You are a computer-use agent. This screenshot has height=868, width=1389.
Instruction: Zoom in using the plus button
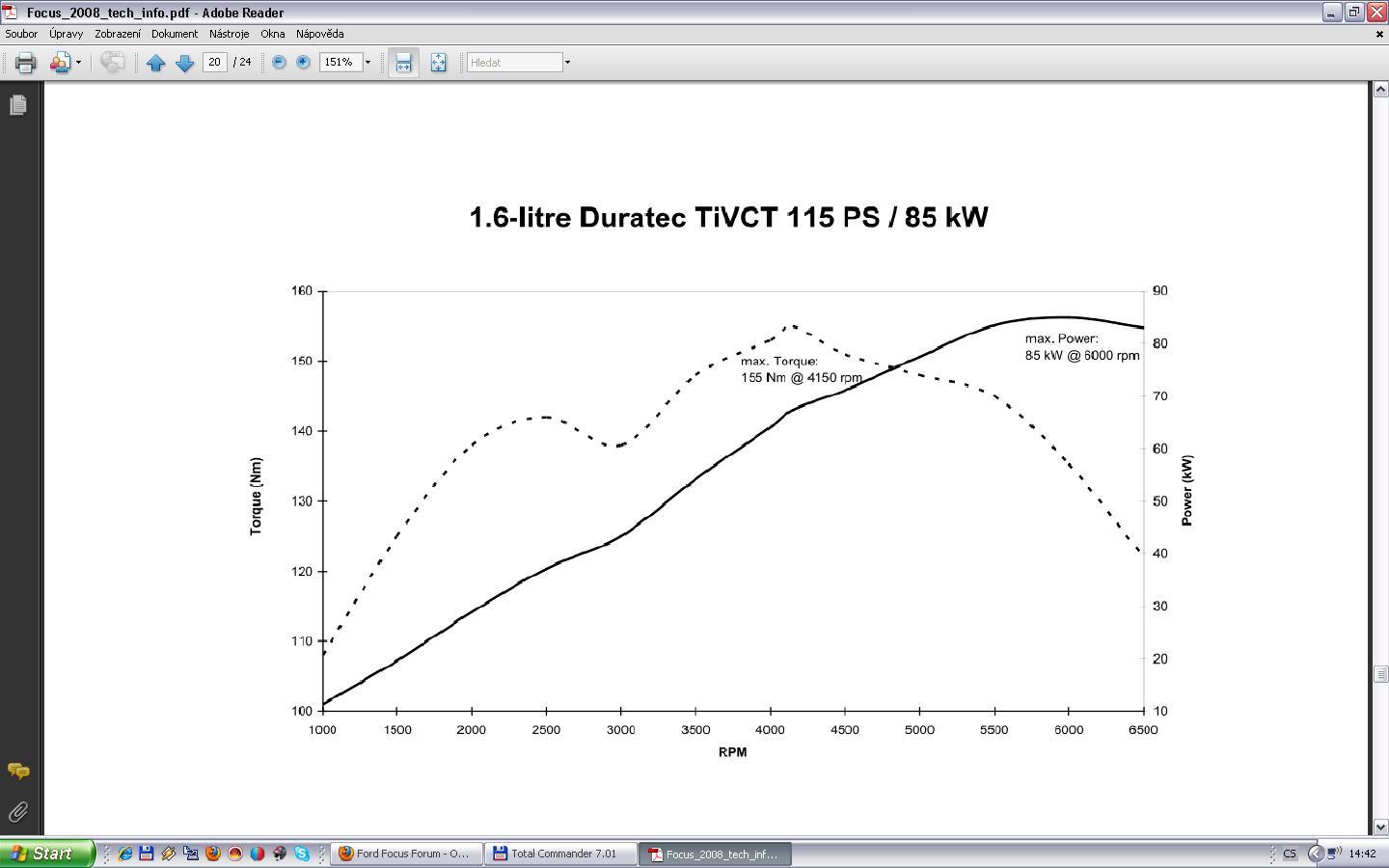click(303, 62)
